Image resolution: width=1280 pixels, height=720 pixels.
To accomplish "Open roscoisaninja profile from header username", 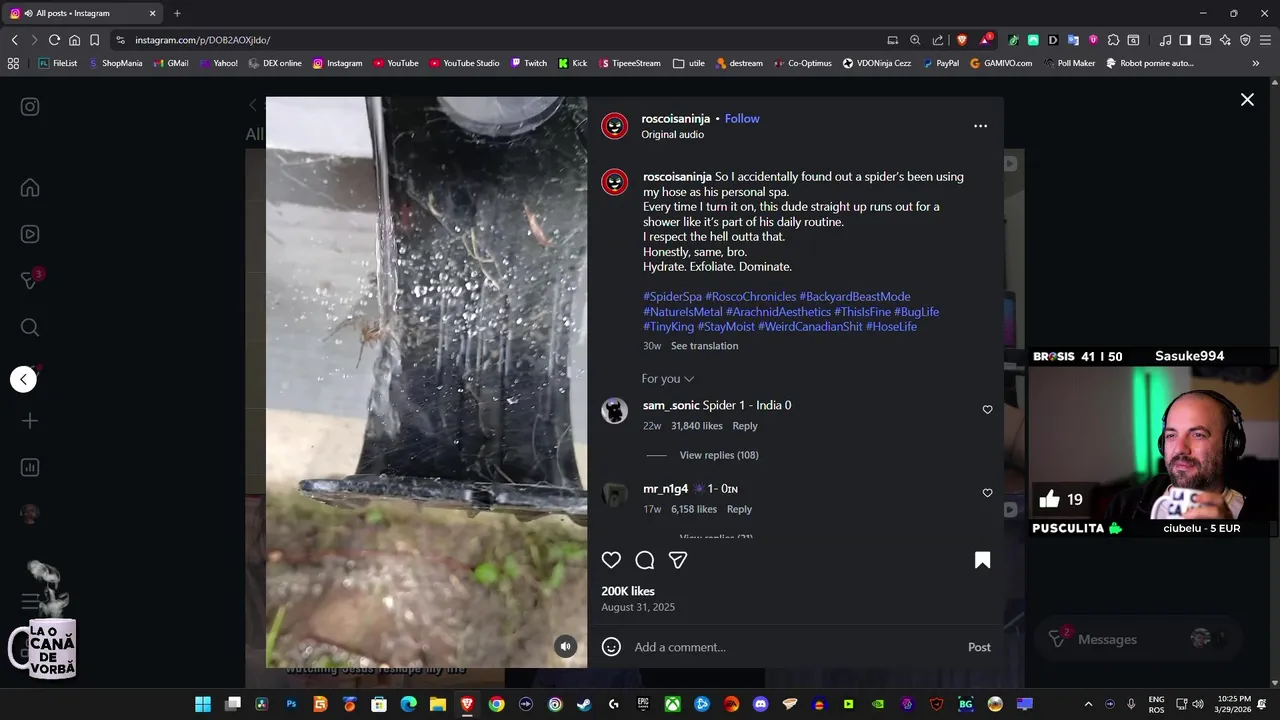I will 675,119.
